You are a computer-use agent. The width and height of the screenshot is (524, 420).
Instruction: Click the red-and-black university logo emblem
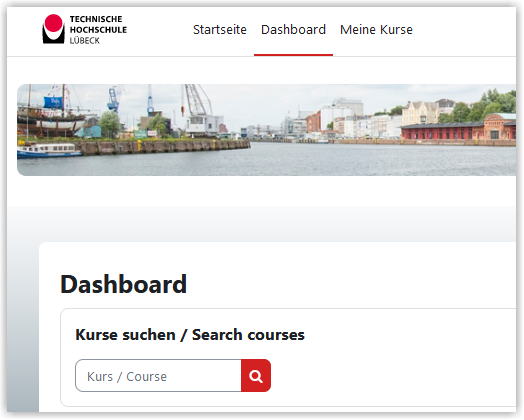pyautogui.click(x=53, y=29)
